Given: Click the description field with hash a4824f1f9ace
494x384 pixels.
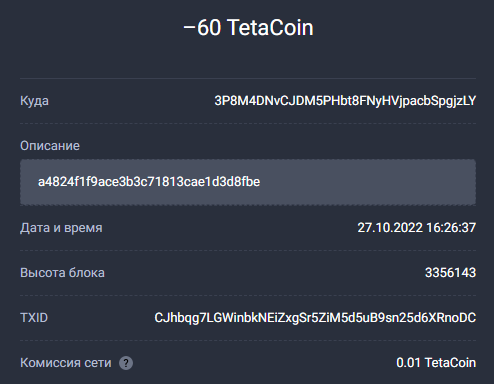Looking at the screenshot, I should click(x=248, y=182).
